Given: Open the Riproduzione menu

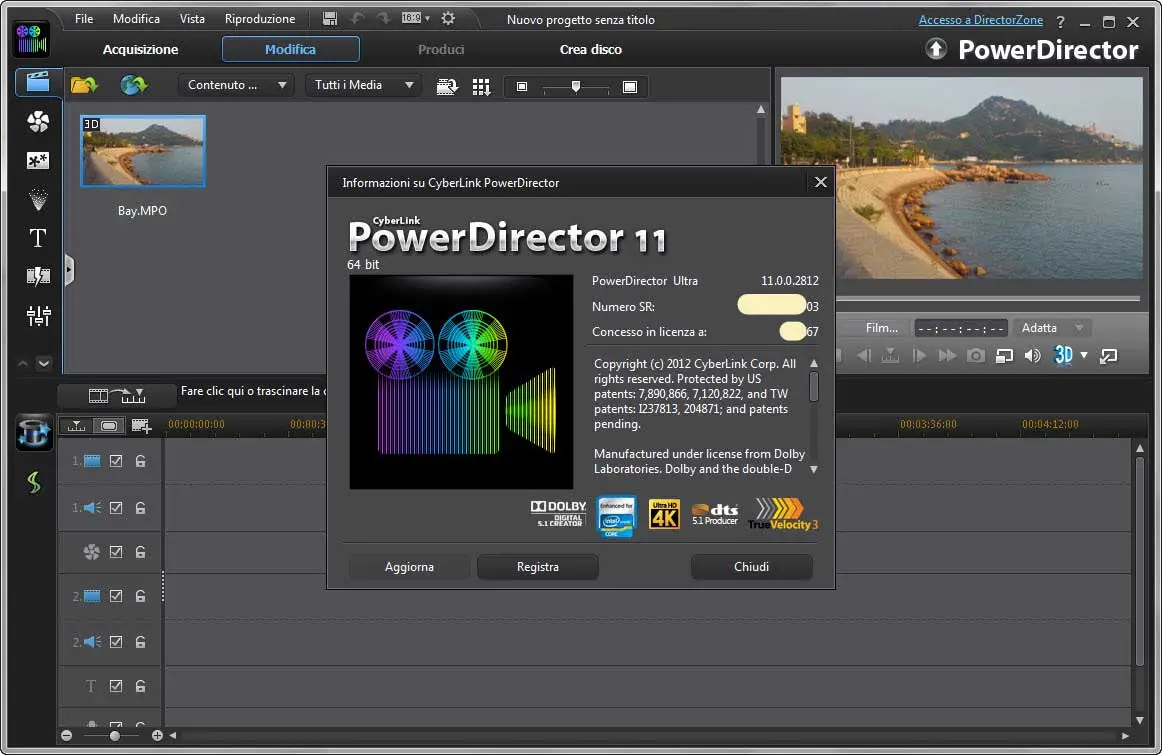Looking at the screenshot, I should [x=260, y=19].
